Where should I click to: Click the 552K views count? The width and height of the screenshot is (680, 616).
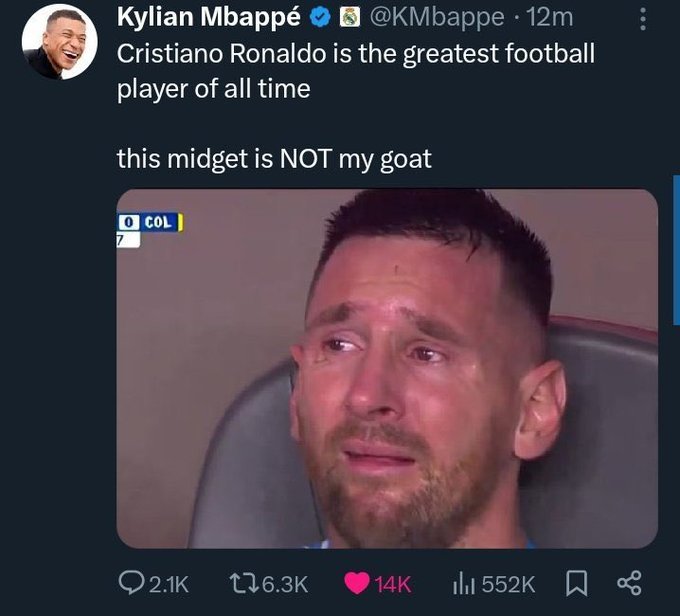(x=509, y=583)
